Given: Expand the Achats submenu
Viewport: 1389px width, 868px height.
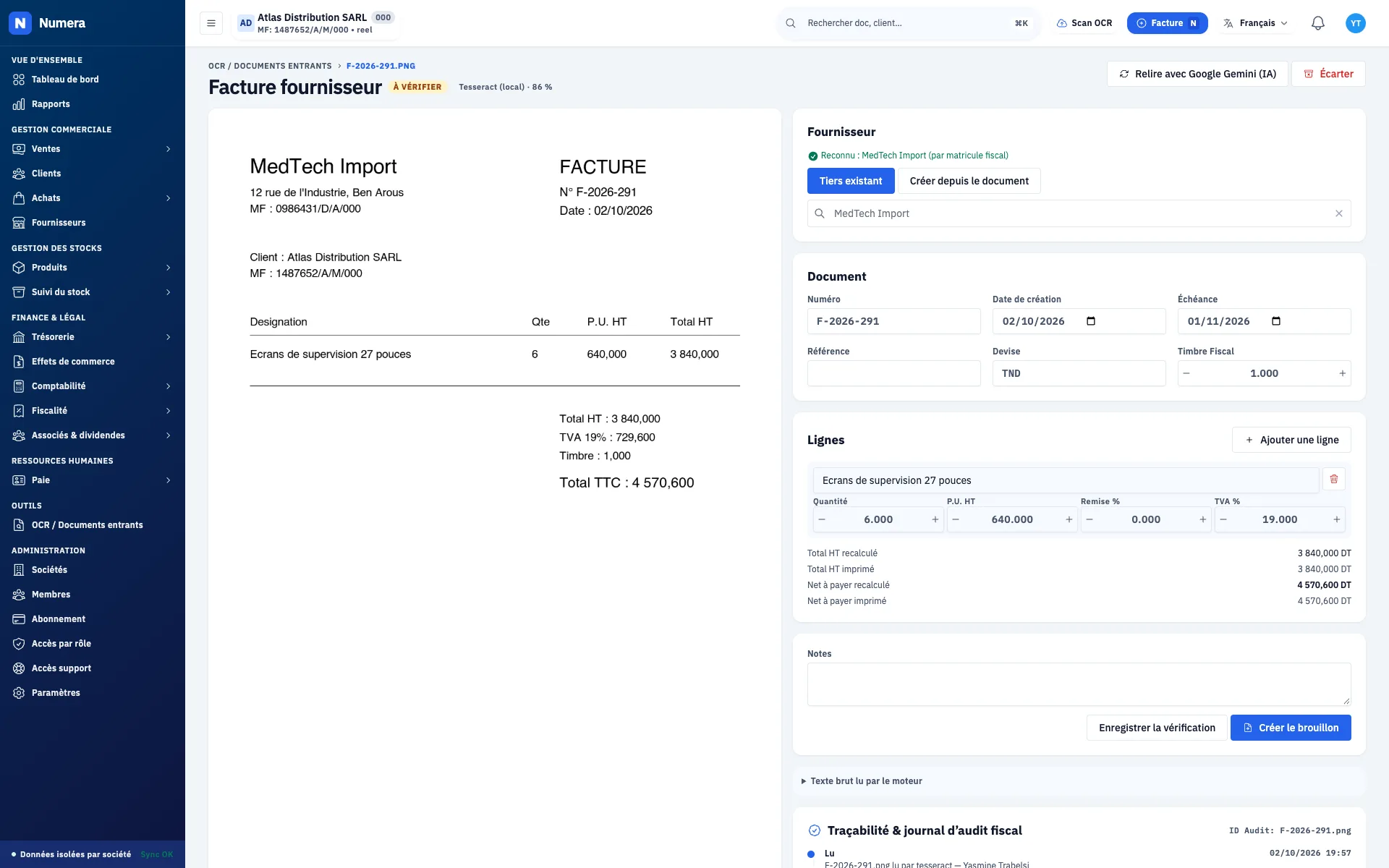Looking at the screenshot, I should pyautogui.click(x=93, y=198).
